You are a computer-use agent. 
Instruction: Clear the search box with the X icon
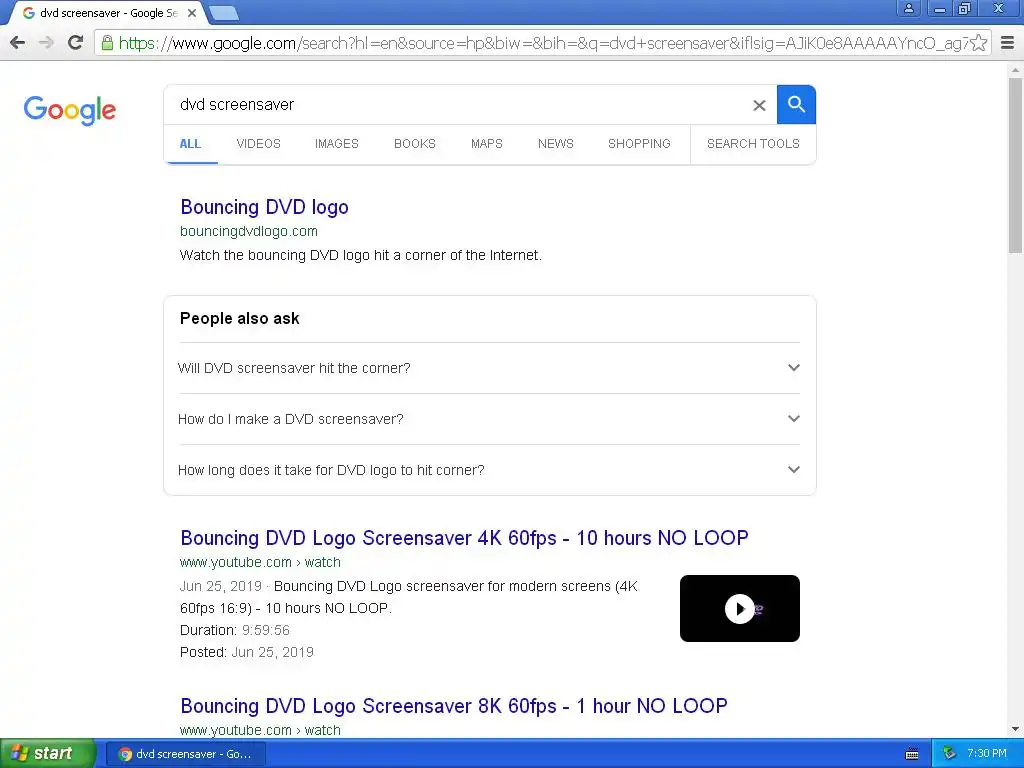click(x=759, y=105)
